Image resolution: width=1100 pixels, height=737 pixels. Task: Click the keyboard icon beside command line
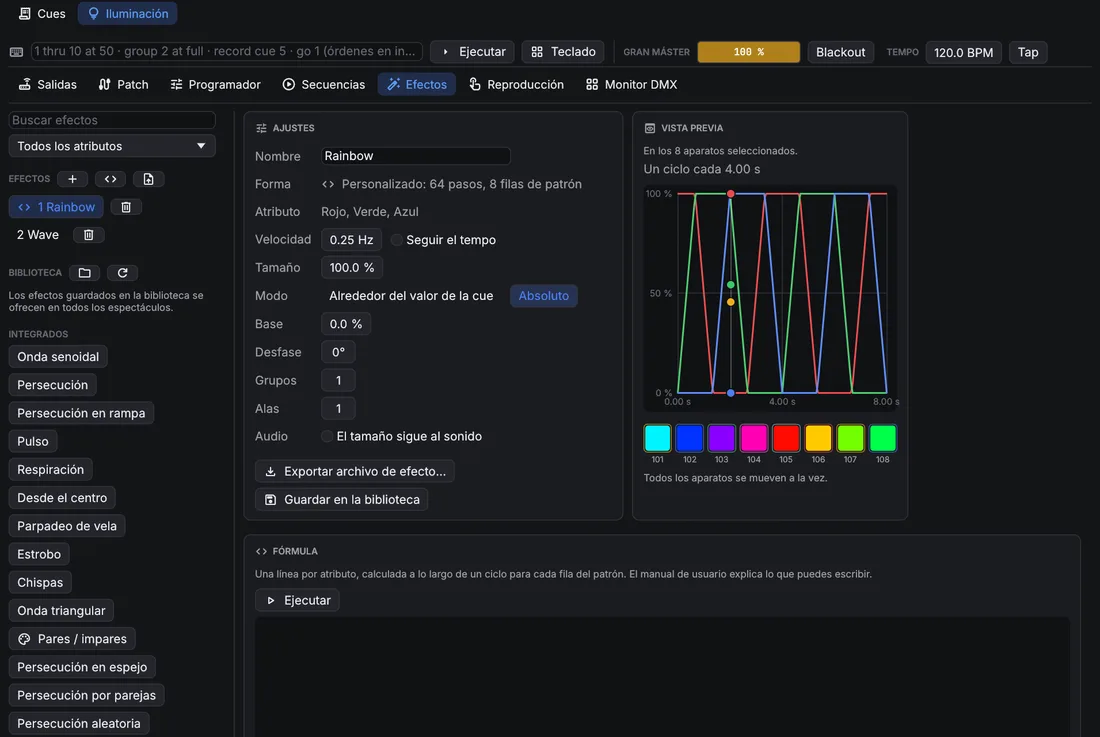click(x=16, y=52)
